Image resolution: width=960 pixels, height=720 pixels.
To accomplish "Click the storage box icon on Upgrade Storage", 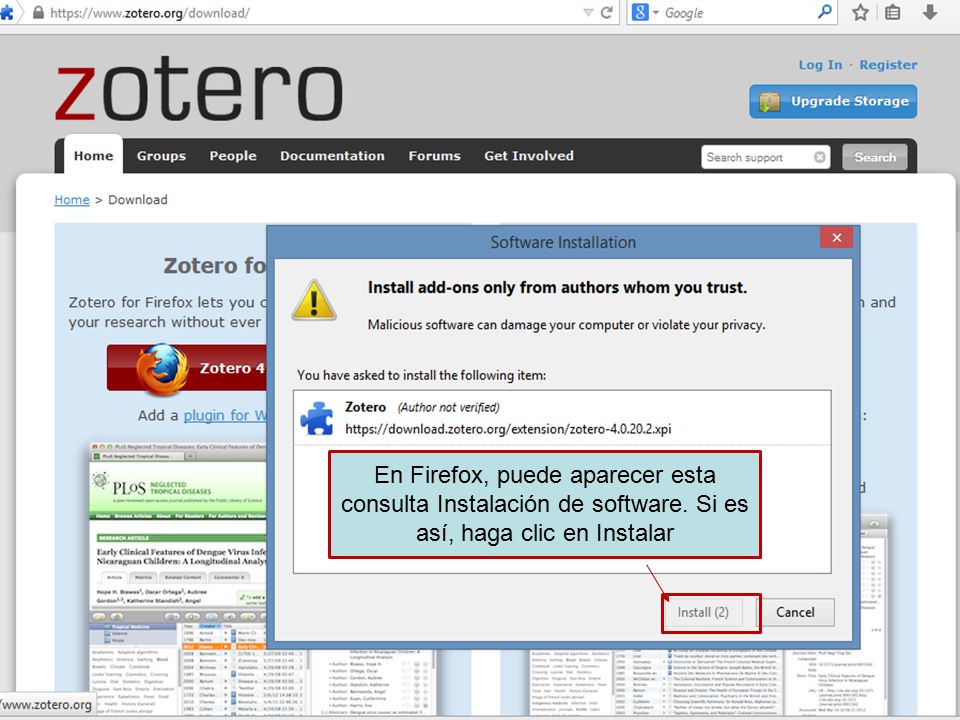I will click(769, 102).
